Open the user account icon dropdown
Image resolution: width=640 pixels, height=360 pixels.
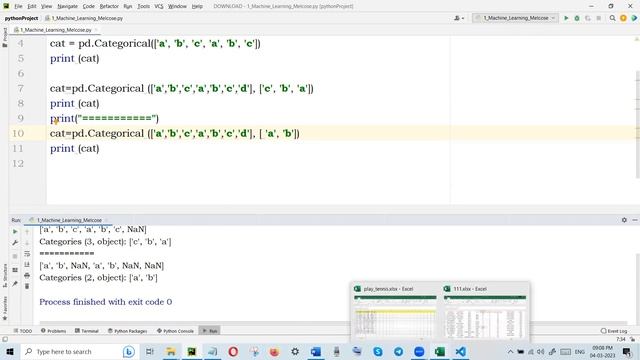pyautogui.click(x=459, y=18)
